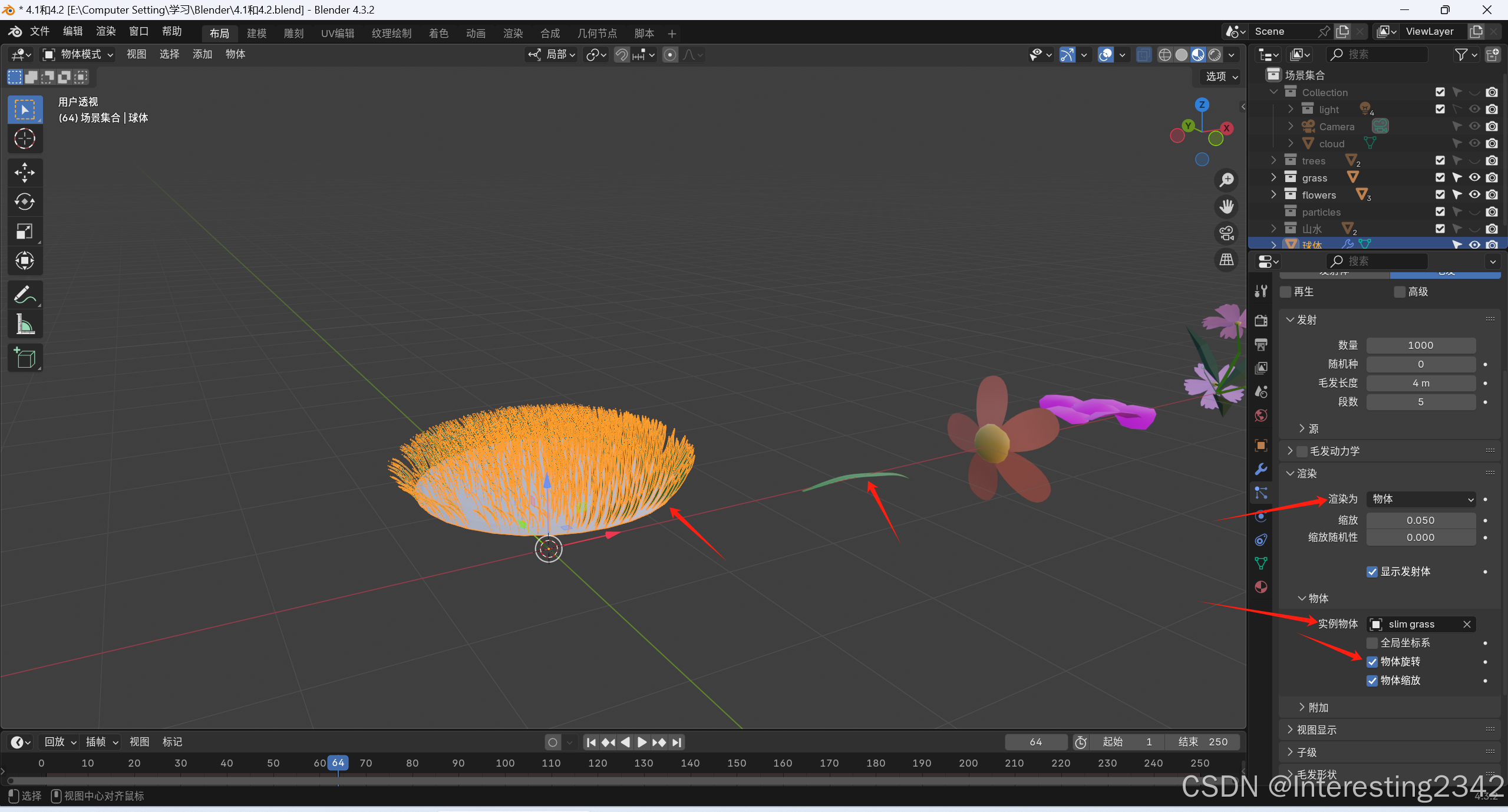This screenshot has height=812, width=1508.
Task: Expand the trees collection
Action: pos(1273,160)
